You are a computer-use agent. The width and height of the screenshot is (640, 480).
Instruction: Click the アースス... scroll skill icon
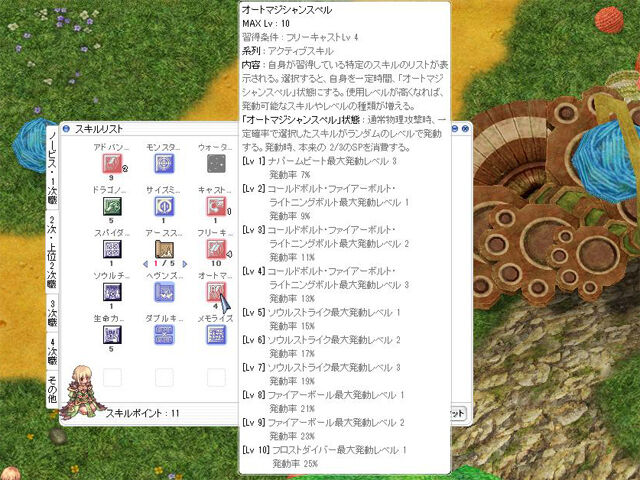point(164,249)
